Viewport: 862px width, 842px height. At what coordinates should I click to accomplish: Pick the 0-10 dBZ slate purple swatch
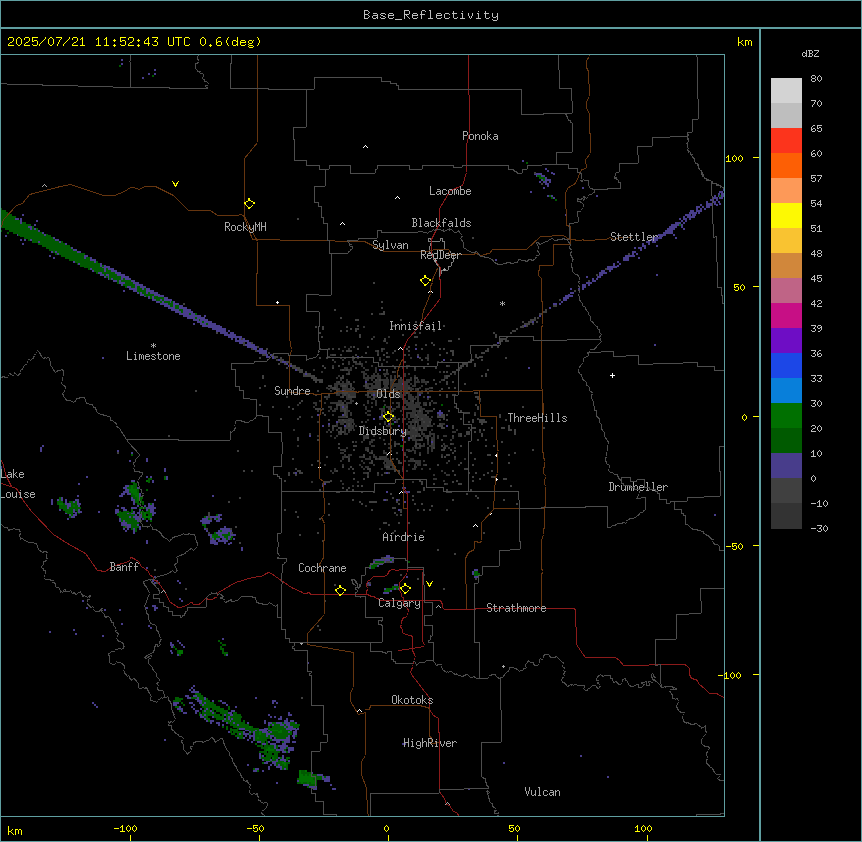click(786, 466)
